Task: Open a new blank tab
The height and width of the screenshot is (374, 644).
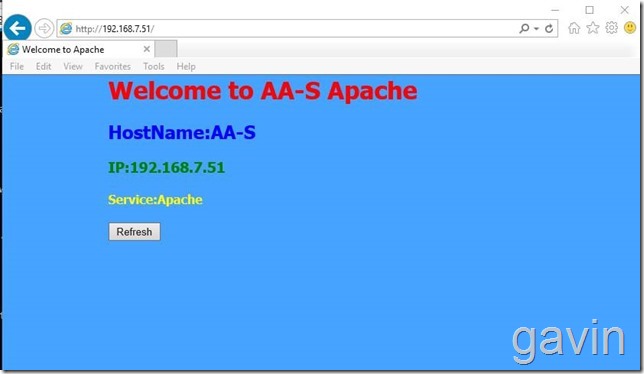Action: 166,49
